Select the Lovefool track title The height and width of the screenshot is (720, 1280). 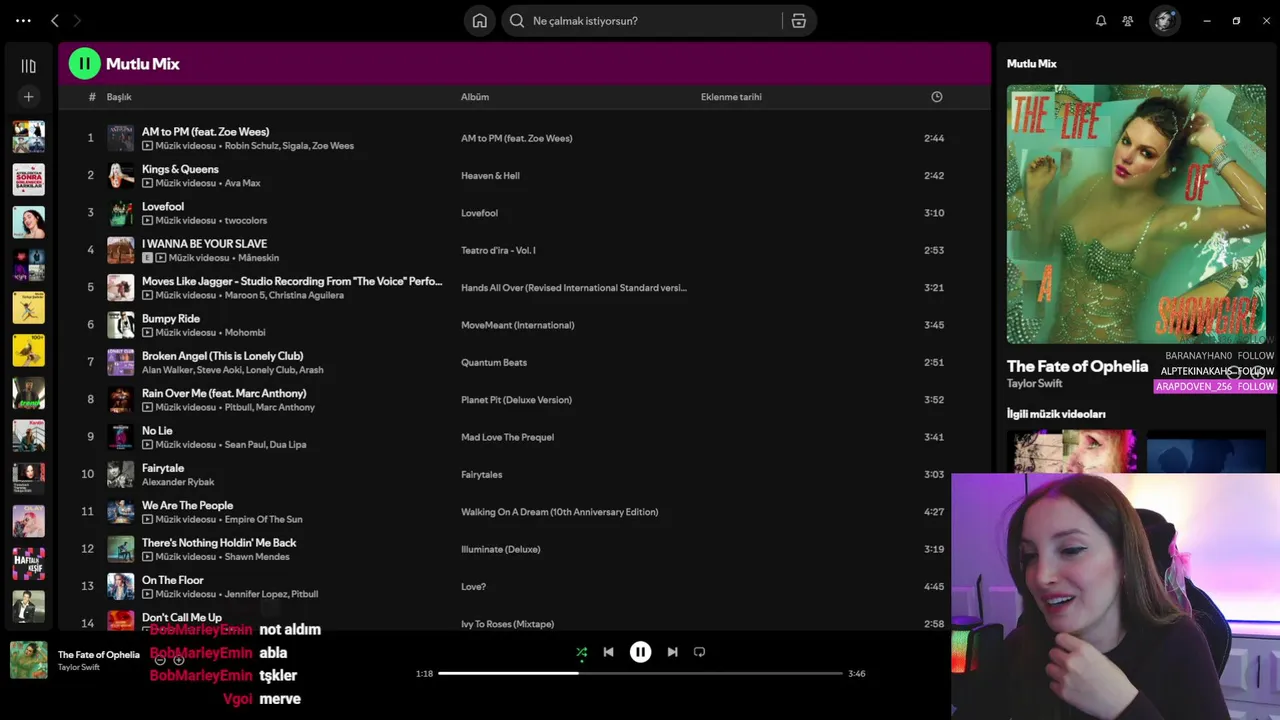pyautogui.click(x=163, y=207)
